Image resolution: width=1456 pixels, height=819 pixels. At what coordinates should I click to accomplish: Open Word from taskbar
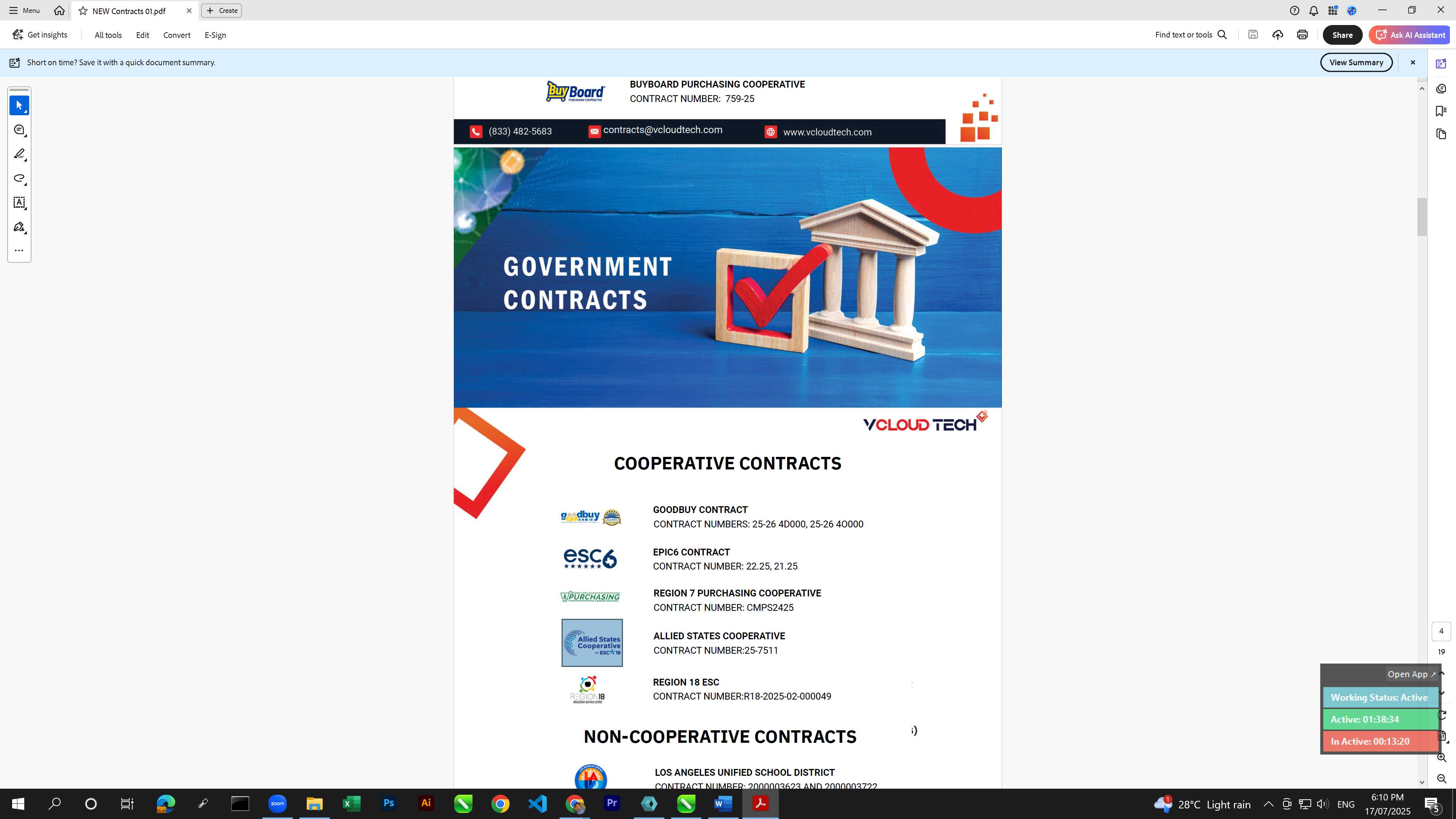tap(723, 804)
